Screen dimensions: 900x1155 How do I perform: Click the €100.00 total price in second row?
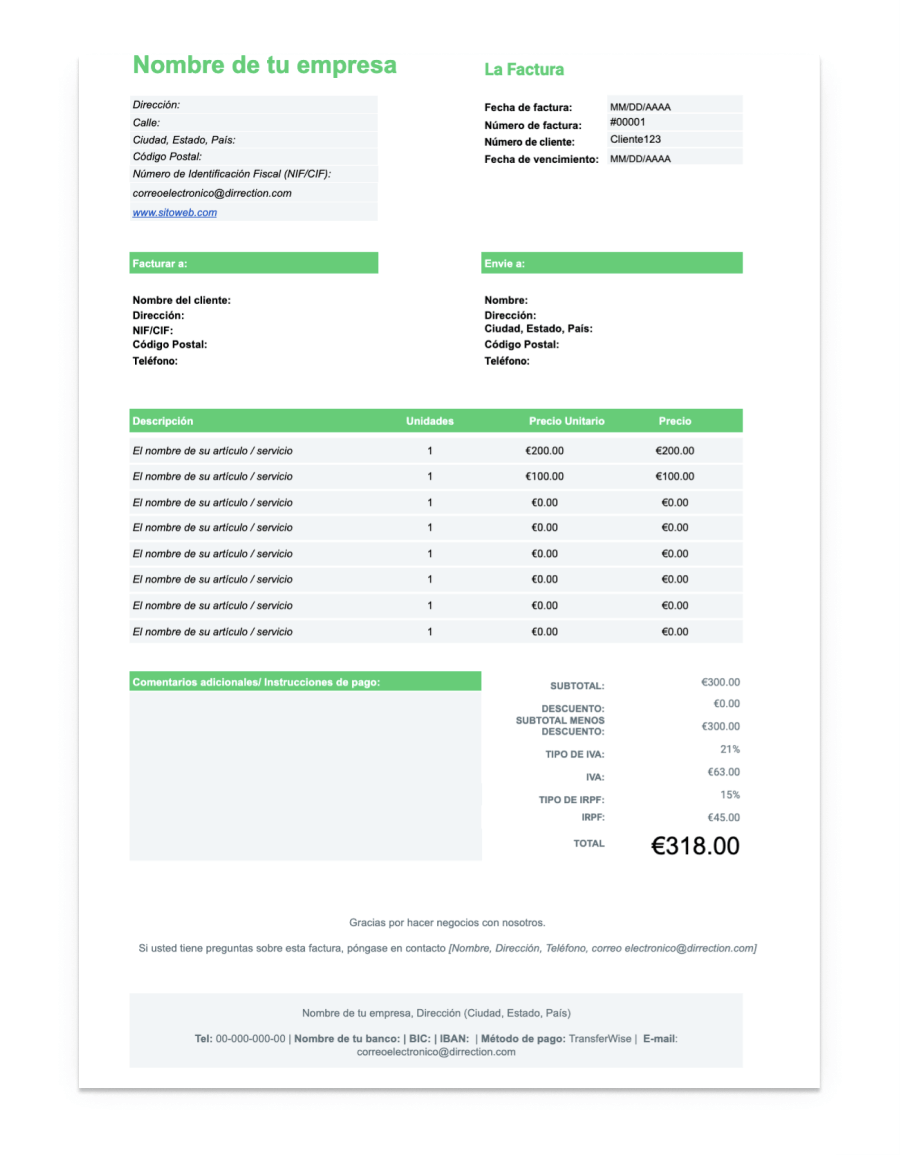click(675, 477)
